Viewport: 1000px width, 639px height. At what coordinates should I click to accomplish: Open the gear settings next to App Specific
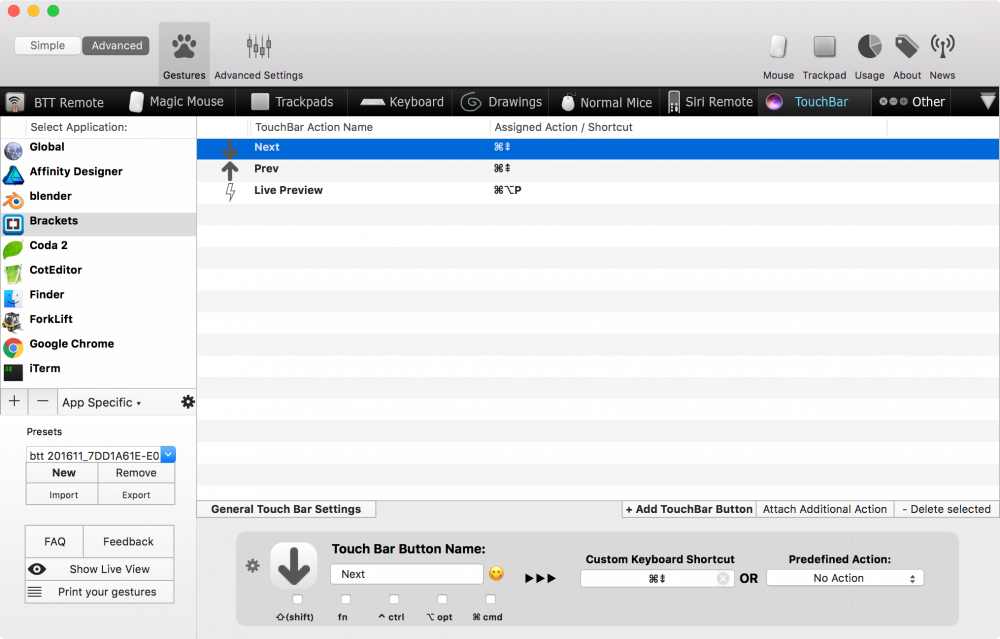pyautogui.click(x=186, y=401)
